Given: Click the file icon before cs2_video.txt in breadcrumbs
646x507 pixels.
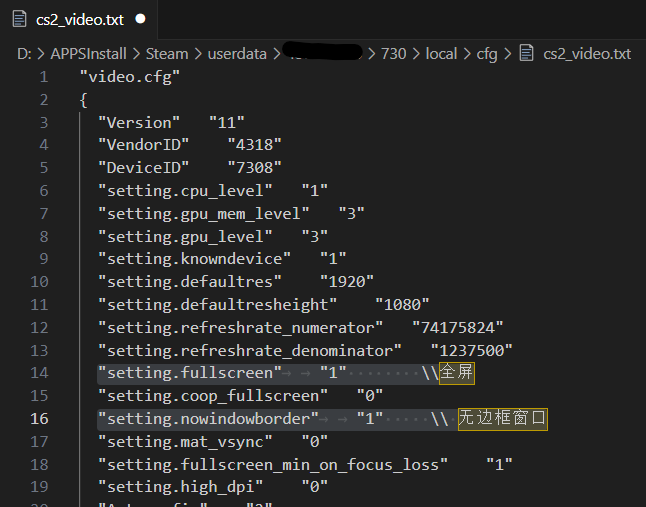Looking at the screenshot, I should coord(528,54).
